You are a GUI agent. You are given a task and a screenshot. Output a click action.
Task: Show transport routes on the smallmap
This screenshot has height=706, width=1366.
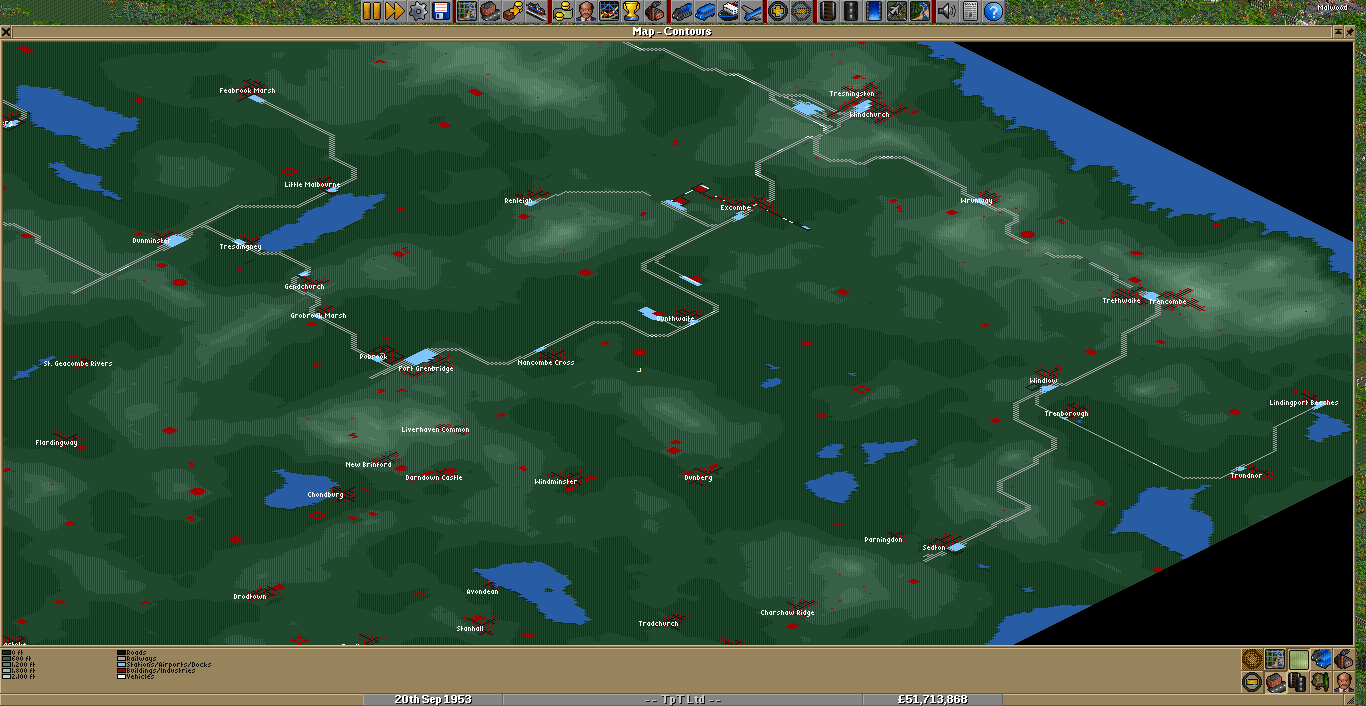pyautogui.click(x=1299, y=682)
